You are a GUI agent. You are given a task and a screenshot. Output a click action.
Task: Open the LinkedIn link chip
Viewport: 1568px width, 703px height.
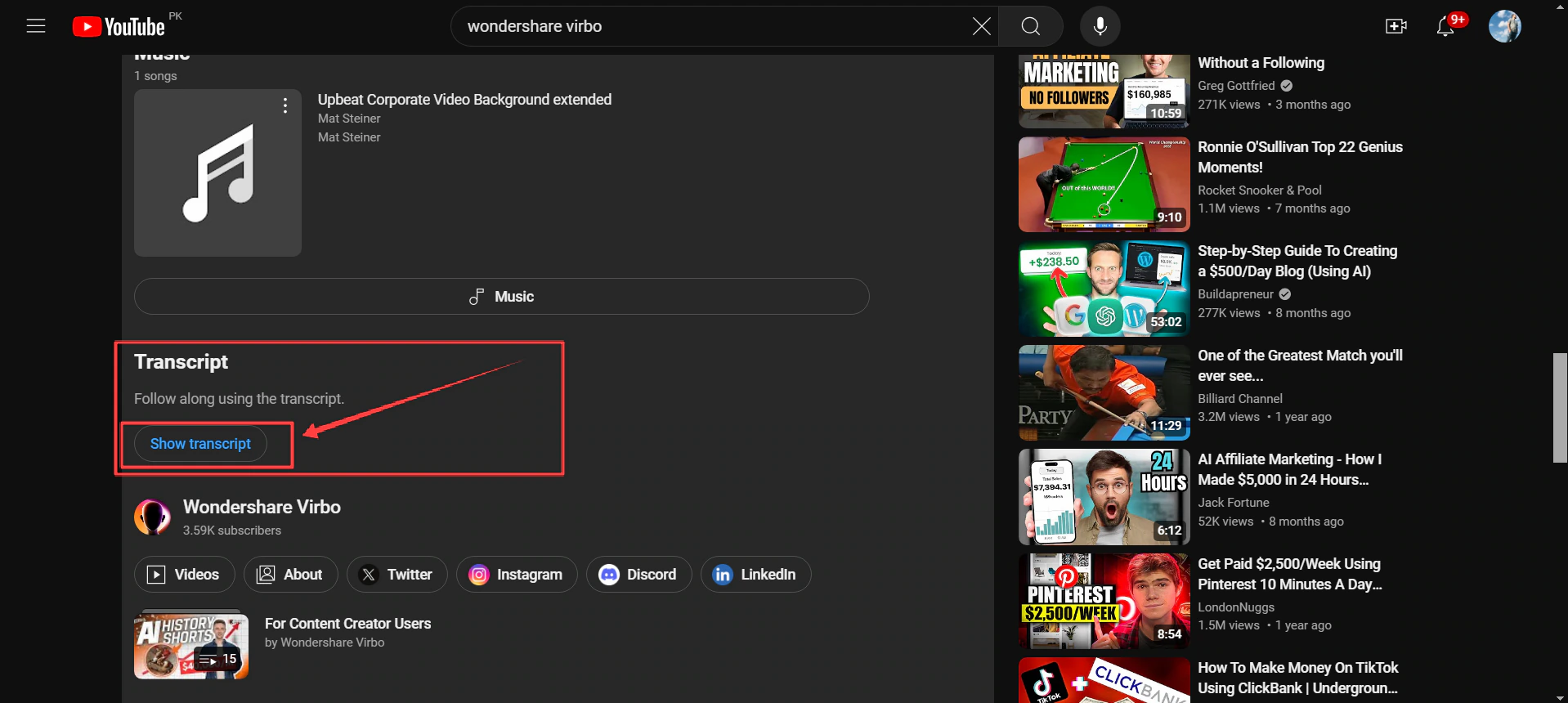coord(755,575)
